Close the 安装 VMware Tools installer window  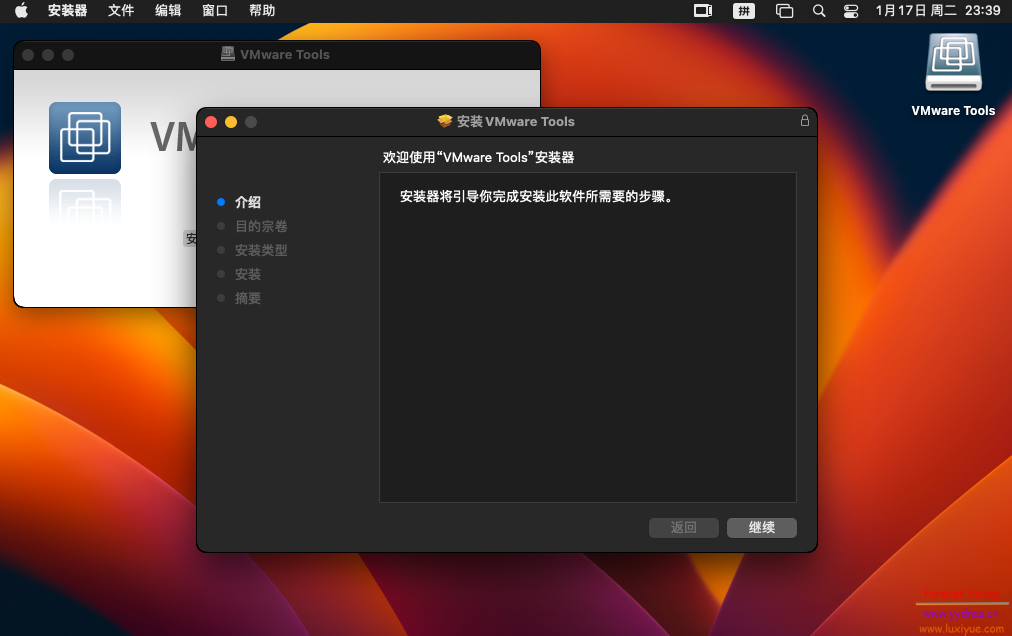pyautogui.click(x=211, y=122)
